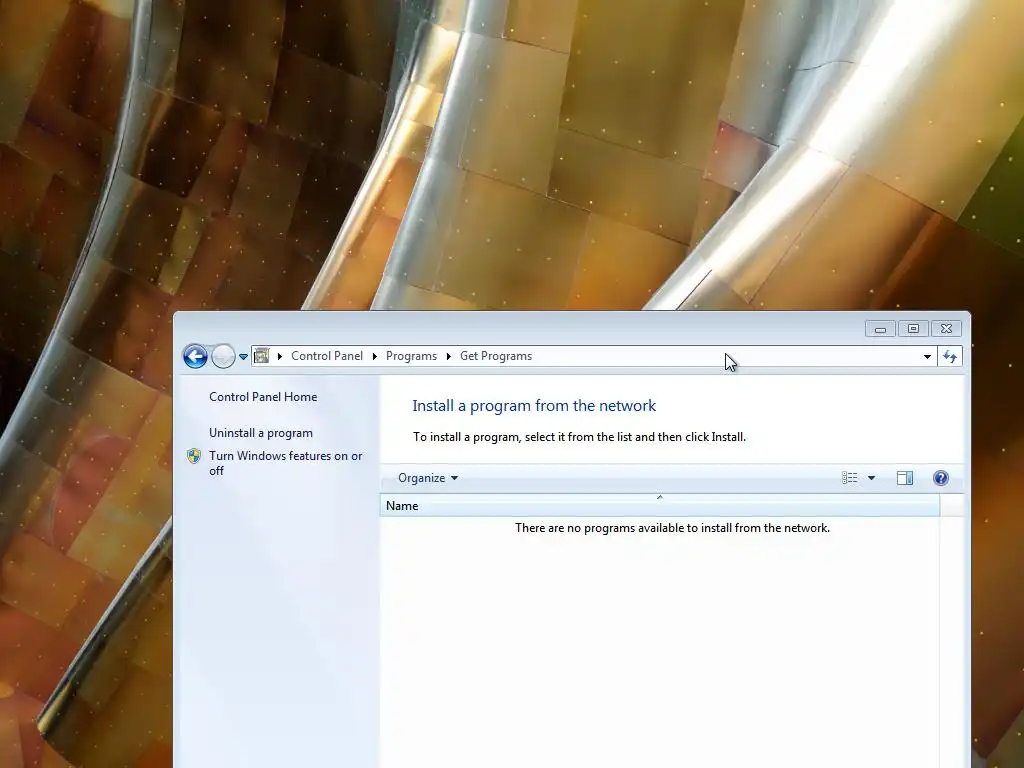Click the greyed-out Forward arrow button
The width and height of the screenshot is (1024, 768).
click(x=223, y=357)
